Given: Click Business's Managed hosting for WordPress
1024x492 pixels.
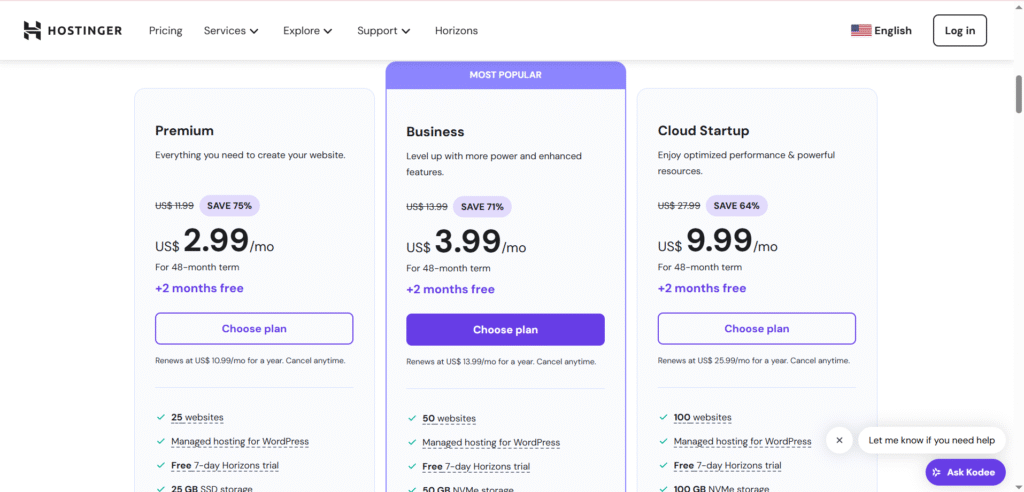Looking at the screenshot, I should click(491, 443).
